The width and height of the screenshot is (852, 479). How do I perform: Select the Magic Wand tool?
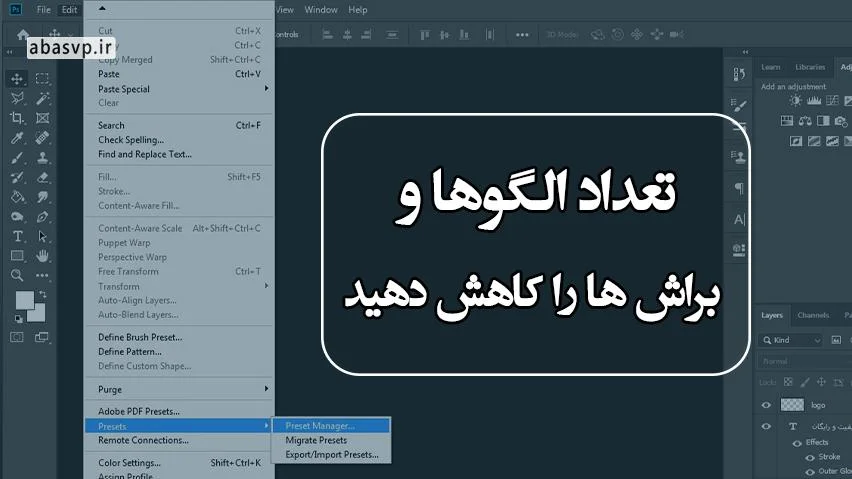[x=42, y=98]
